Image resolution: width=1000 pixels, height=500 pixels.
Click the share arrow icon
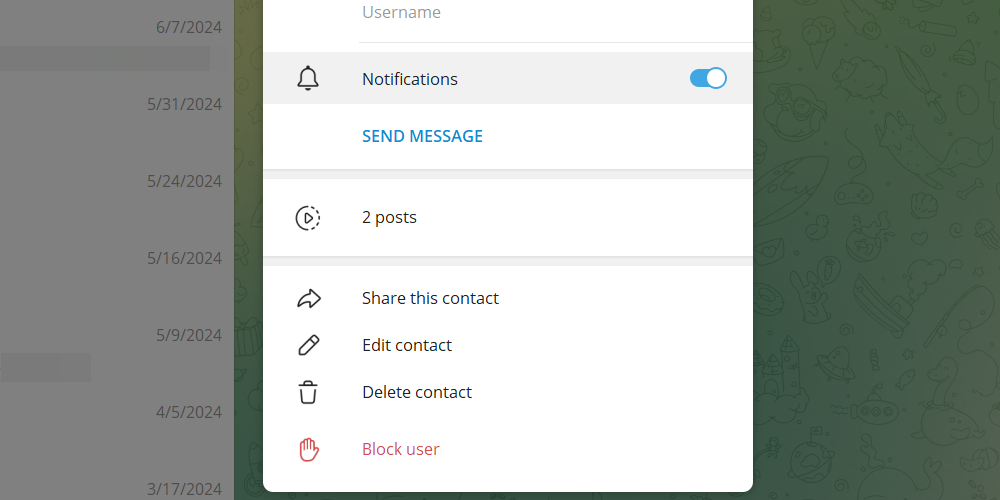pos(308,298)
